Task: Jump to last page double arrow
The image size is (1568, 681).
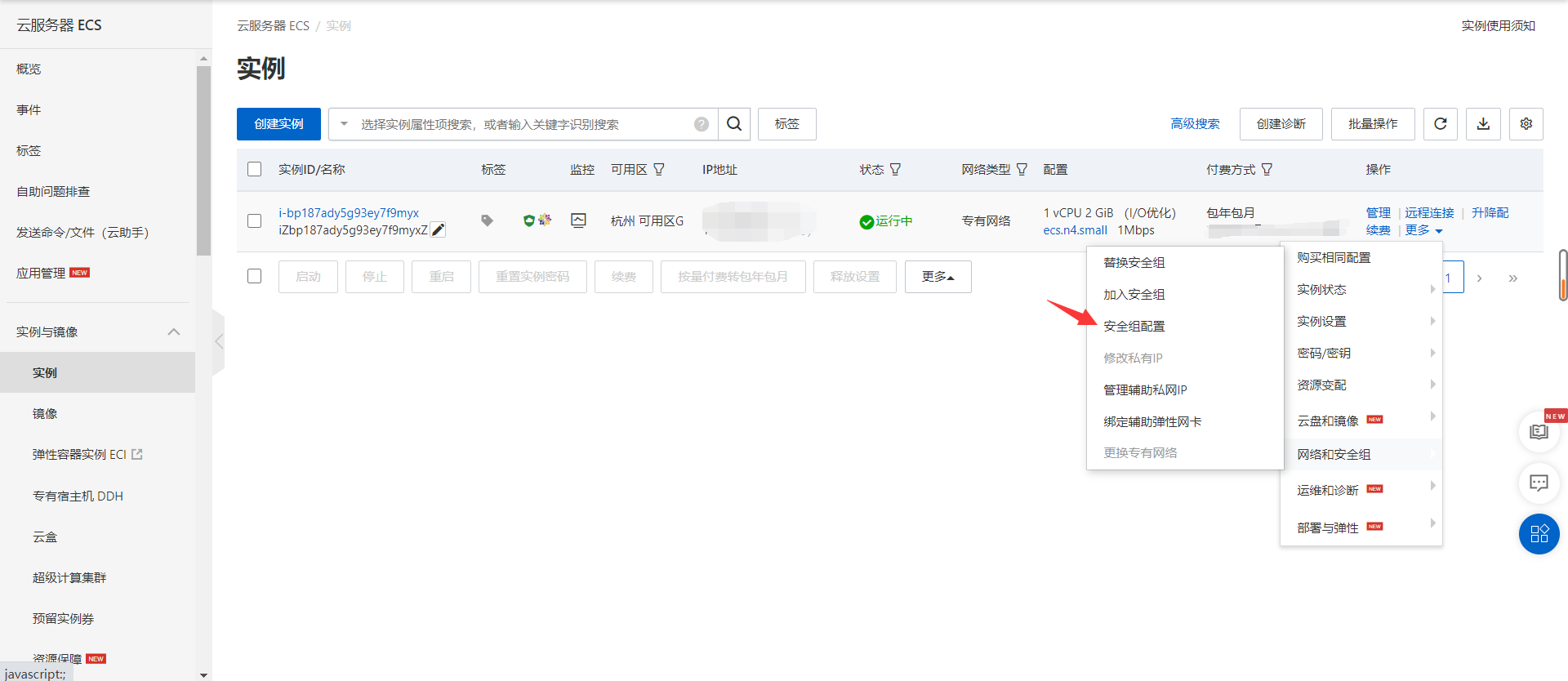Action: 1512,278
